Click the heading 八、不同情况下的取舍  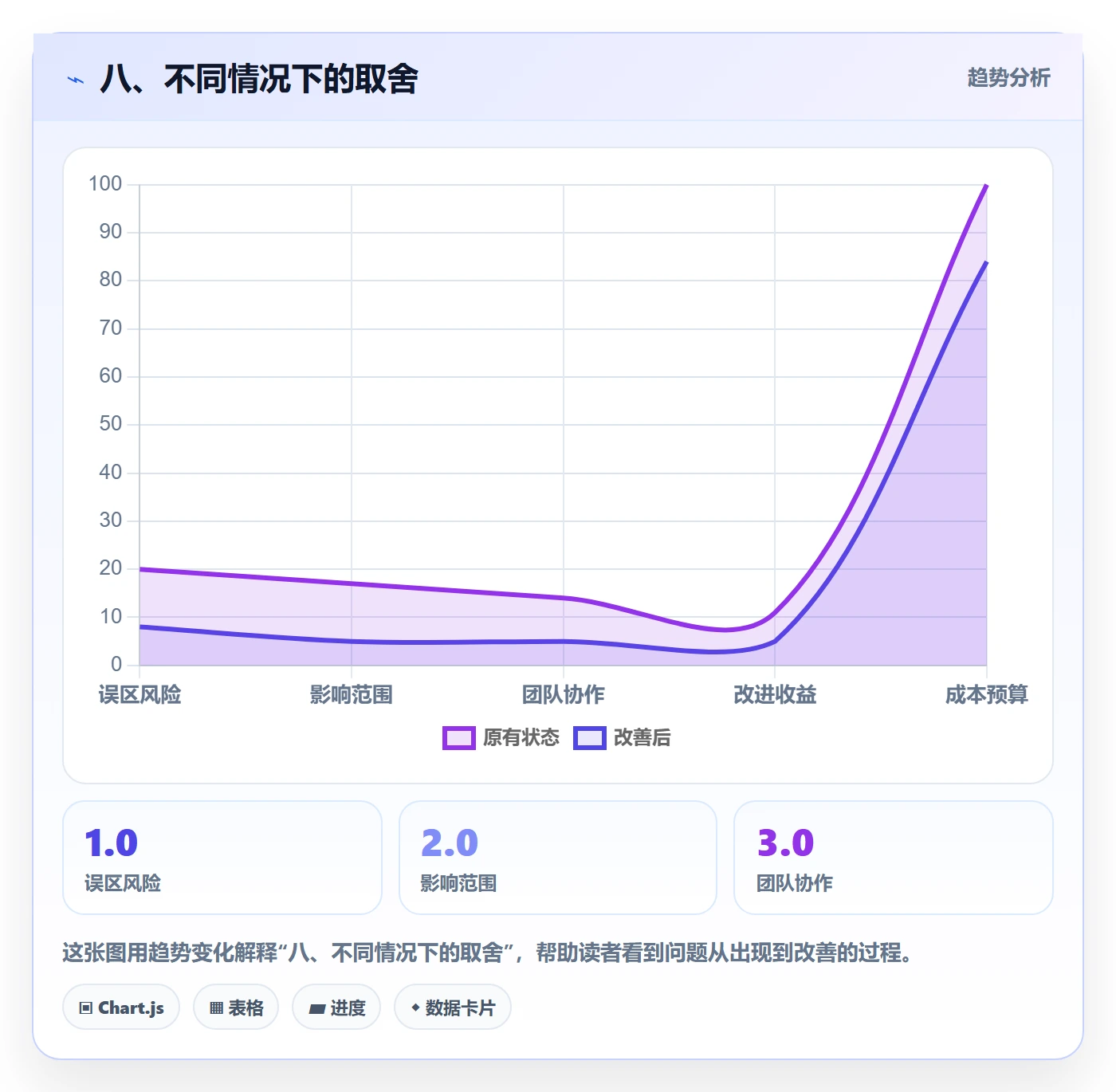click(259, 79)
